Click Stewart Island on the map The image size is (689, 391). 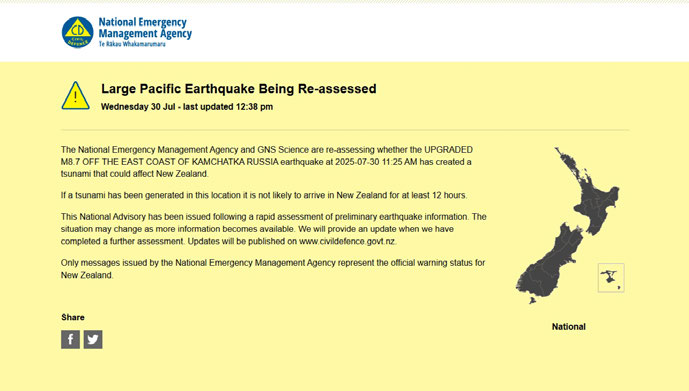[533, 301]
